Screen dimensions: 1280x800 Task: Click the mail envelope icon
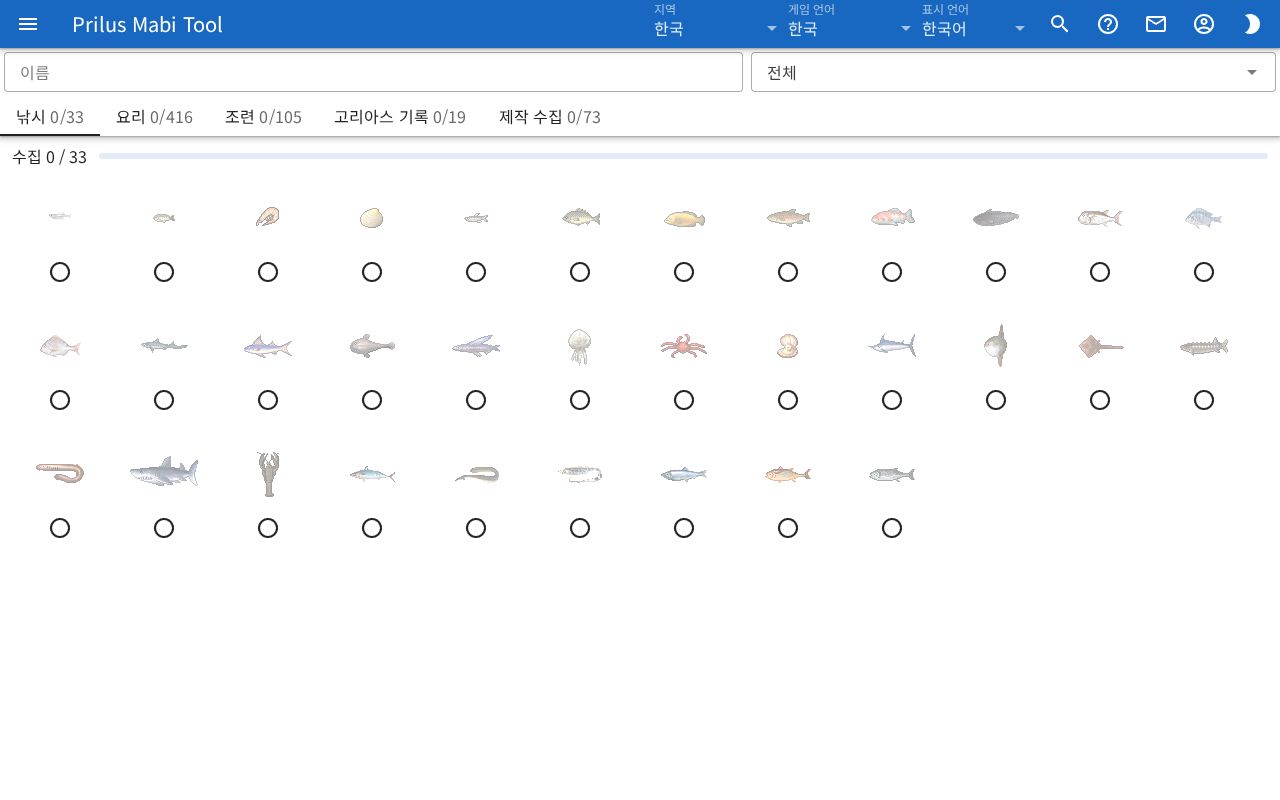(x=1156, y=24)
